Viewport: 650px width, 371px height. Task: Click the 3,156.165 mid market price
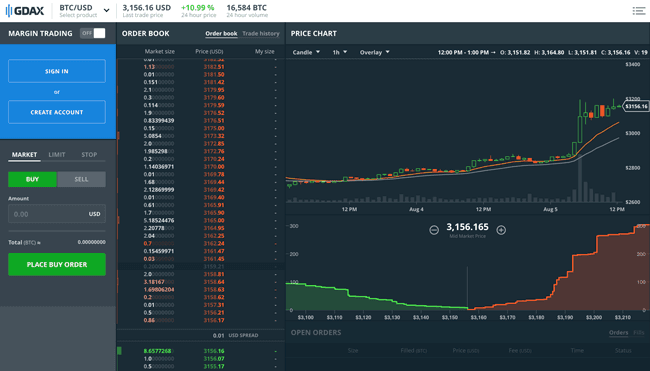(467, 227)
